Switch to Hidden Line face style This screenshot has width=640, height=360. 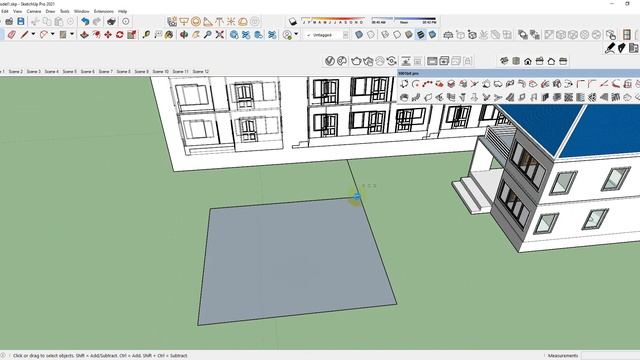coord(397,35)
